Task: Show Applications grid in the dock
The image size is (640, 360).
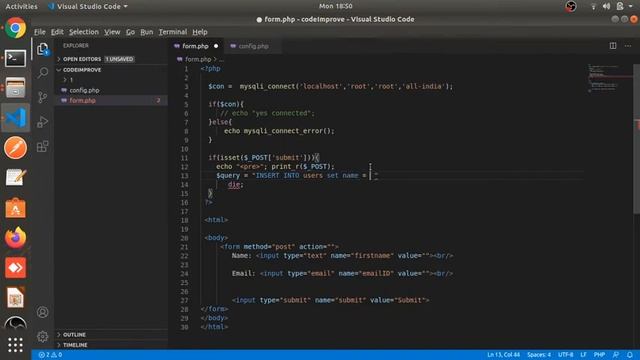Action: point(16,345)
